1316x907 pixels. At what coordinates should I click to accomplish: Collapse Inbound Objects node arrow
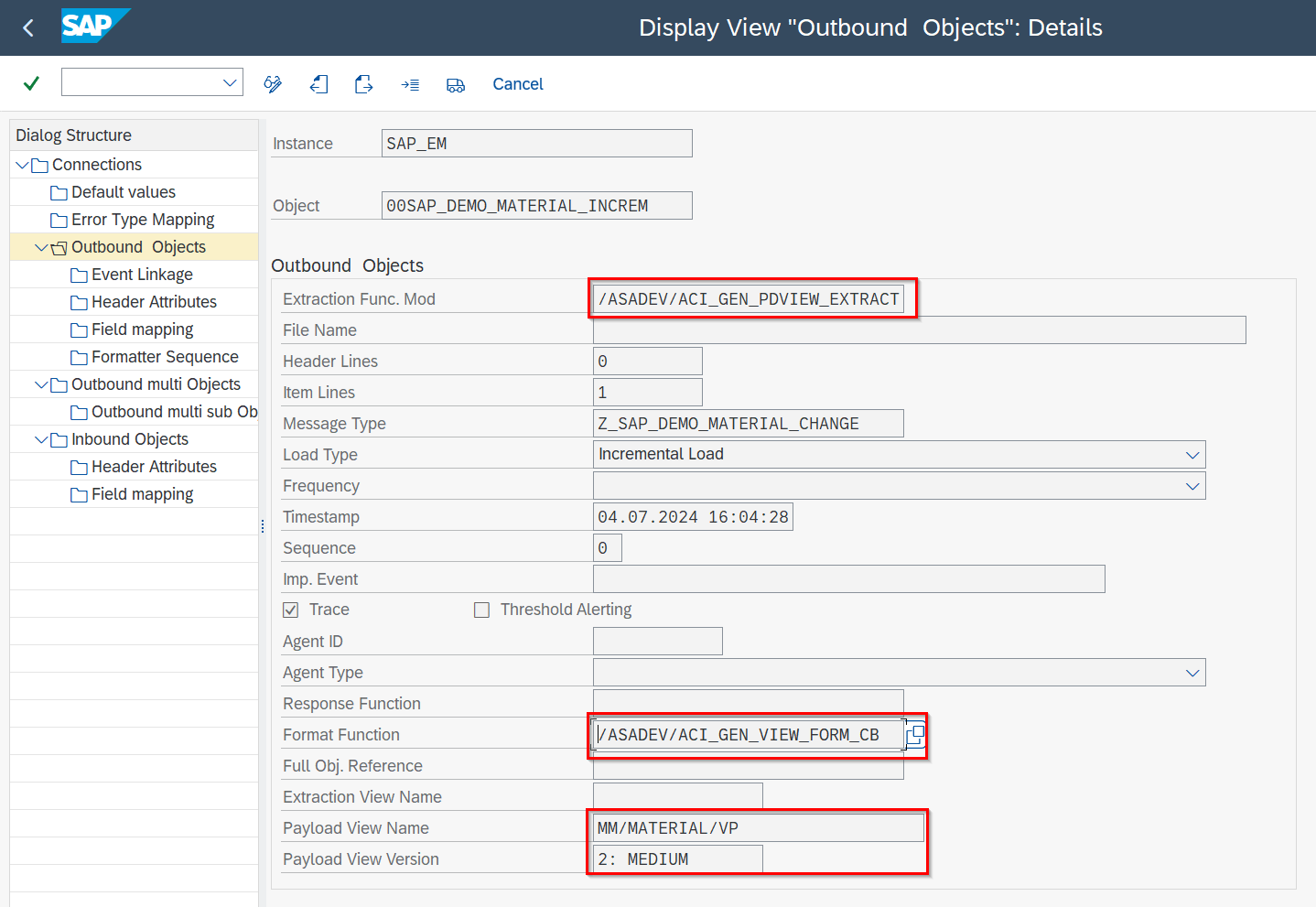(41, 439)
